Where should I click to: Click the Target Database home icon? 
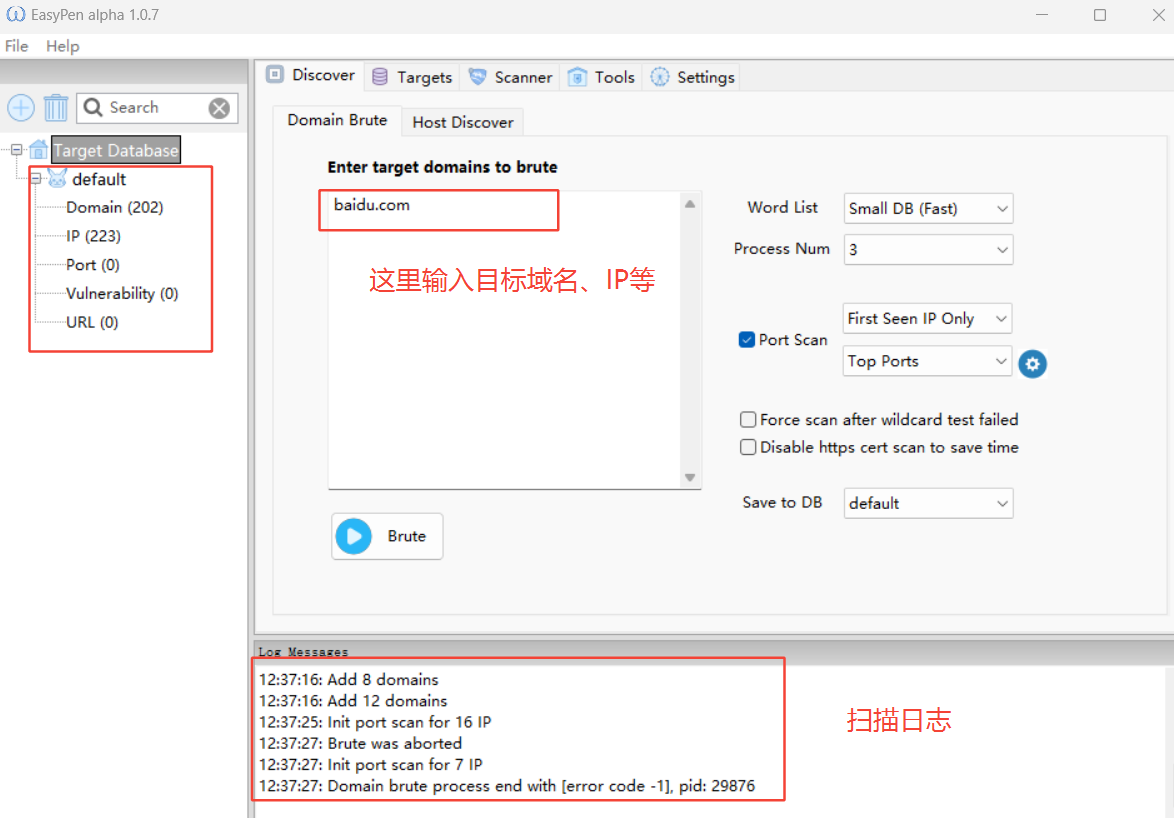(38, 150)
